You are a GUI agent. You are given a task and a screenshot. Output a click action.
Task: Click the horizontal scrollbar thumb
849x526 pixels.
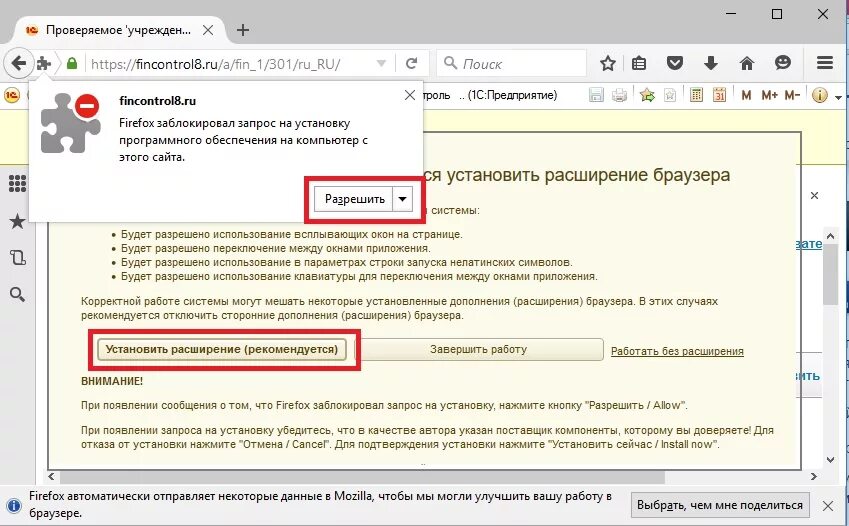coord(362,477)
